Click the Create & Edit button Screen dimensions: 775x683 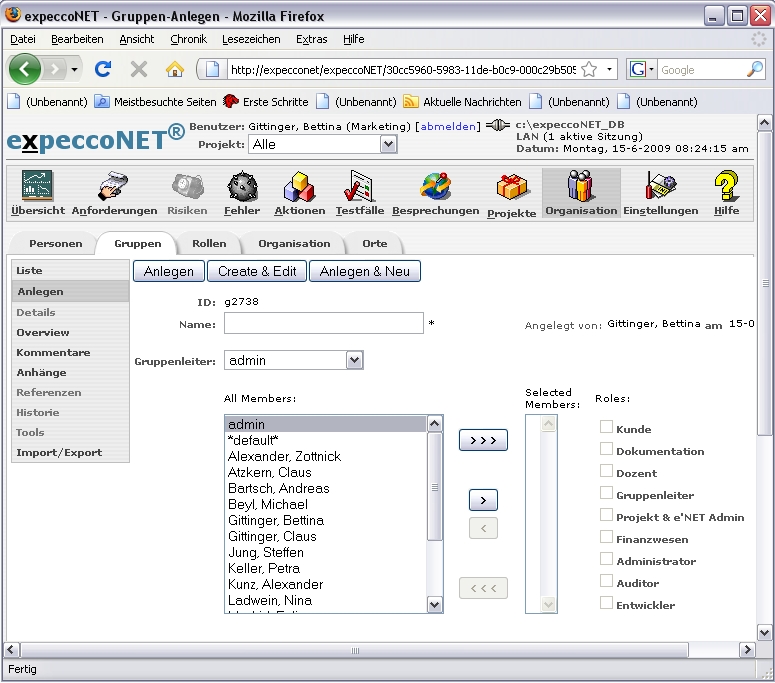(257, 271)
